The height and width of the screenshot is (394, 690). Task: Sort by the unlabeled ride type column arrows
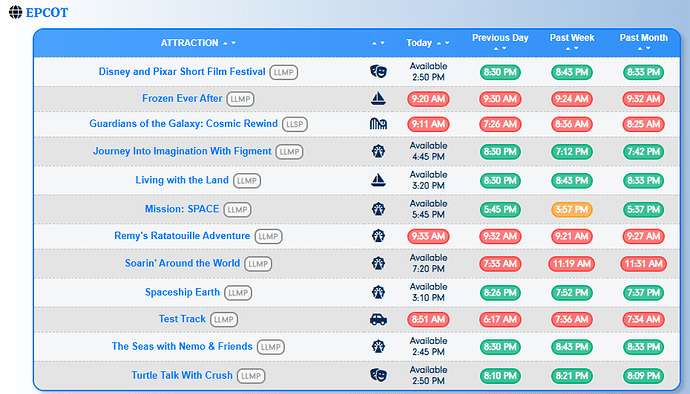(x=378, y=43)
